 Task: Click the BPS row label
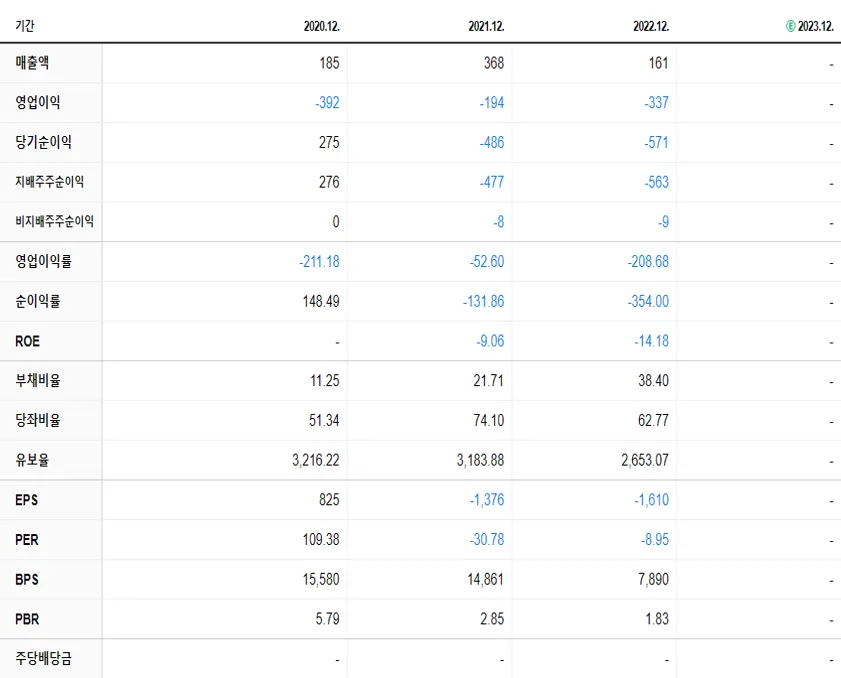(27, 579)
